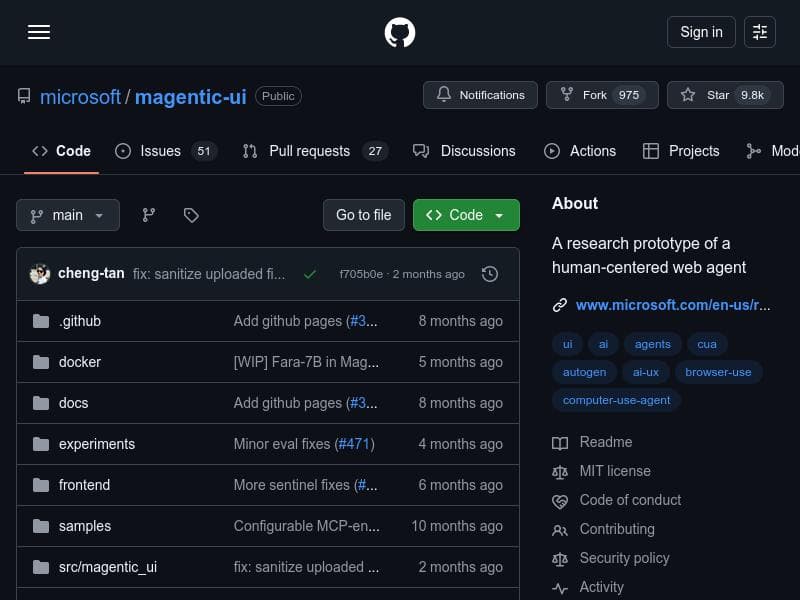Viewport: 800px width, 600px height.
Task: Star the magentic-ui repository
Action: [725, 95]
